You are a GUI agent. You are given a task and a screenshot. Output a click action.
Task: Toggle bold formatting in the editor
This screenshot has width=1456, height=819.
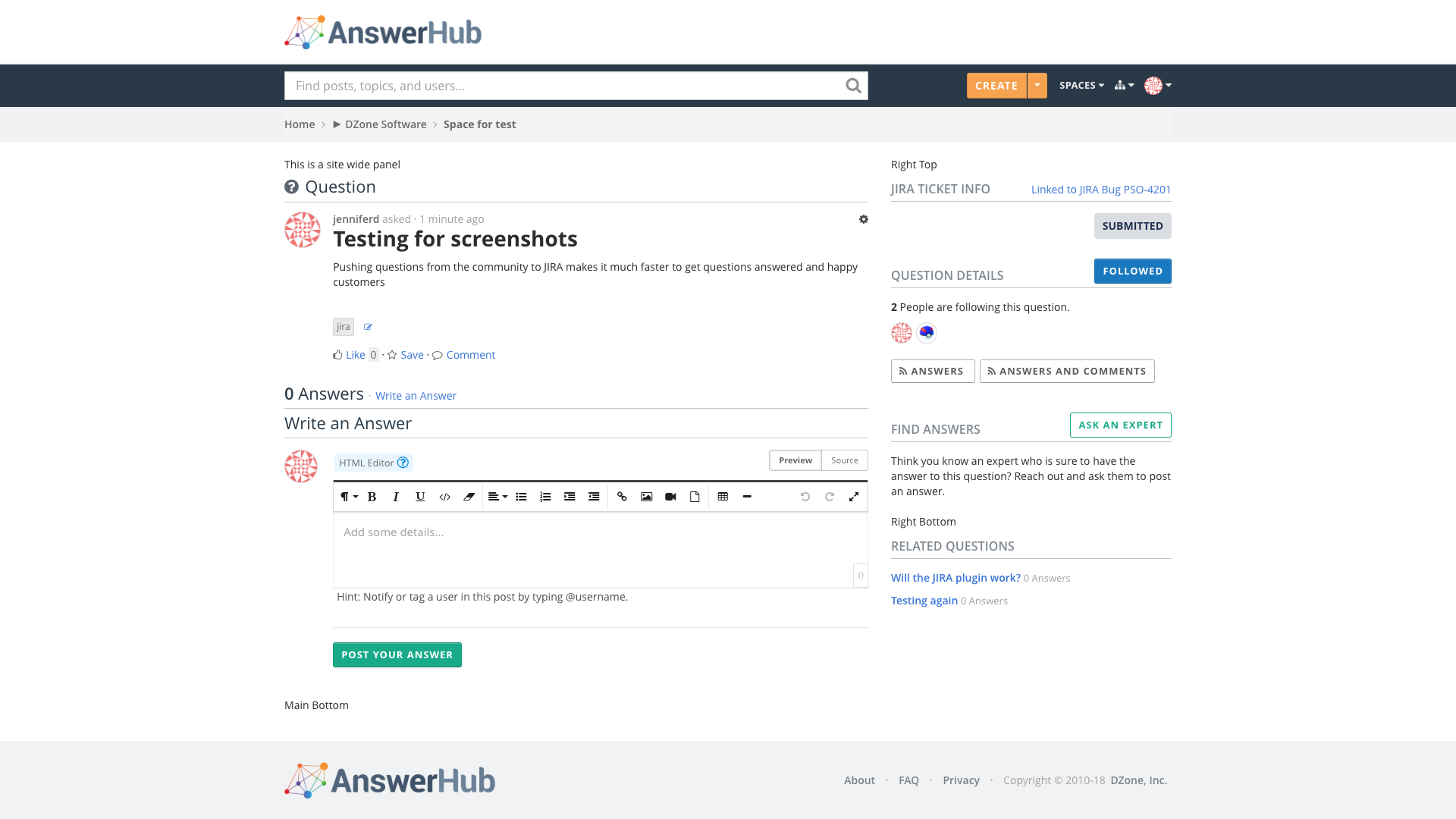[372, 497]
